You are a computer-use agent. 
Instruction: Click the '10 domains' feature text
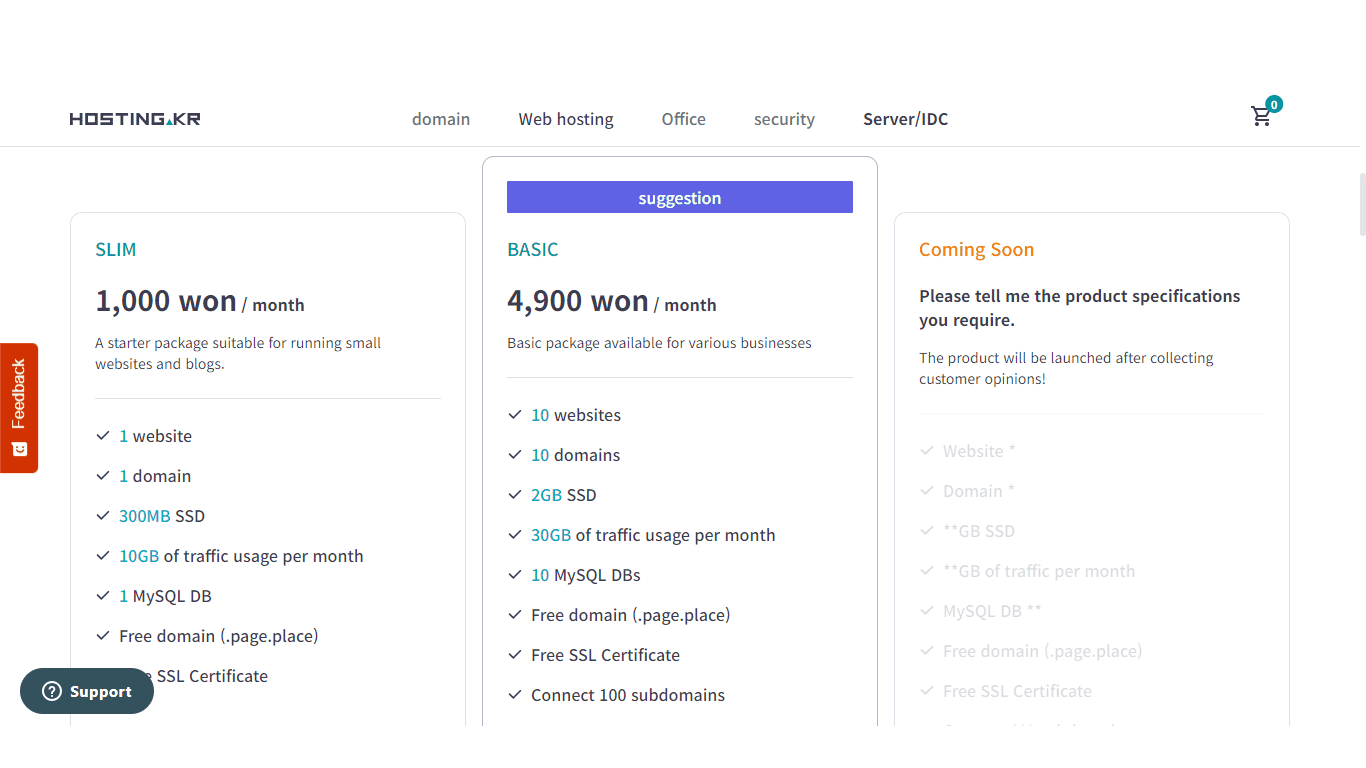575,455
